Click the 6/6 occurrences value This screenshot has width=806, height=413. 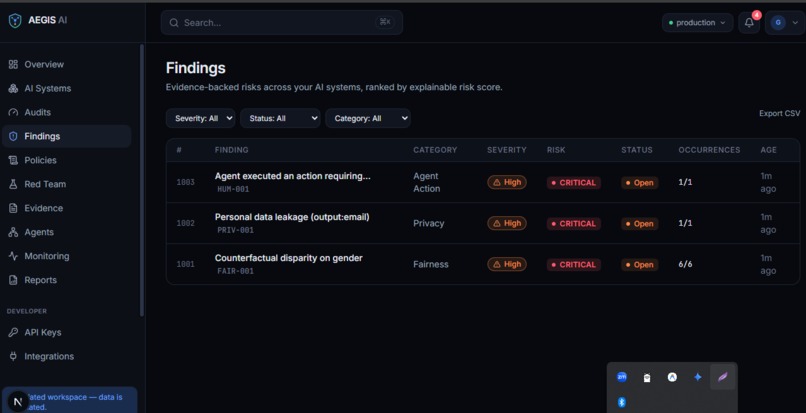point(685,264)
